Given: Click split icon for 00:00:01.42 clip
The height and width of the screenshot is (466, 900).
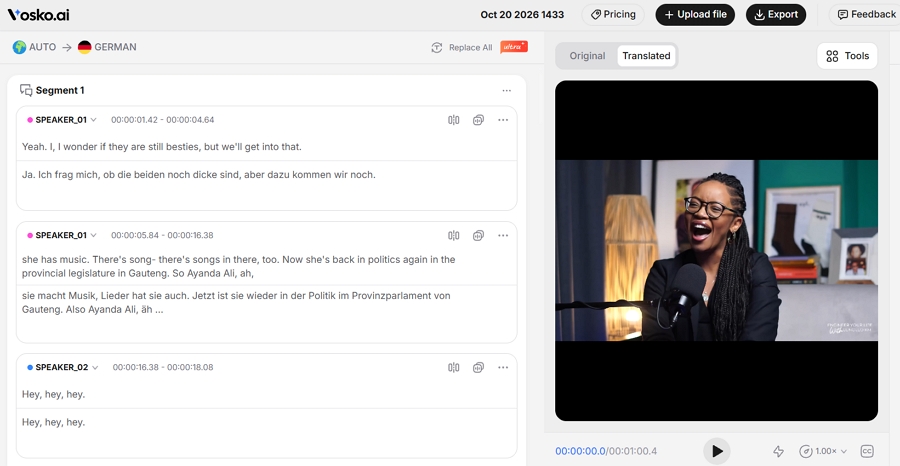Looking at the screenshot, I should point(453,120).
